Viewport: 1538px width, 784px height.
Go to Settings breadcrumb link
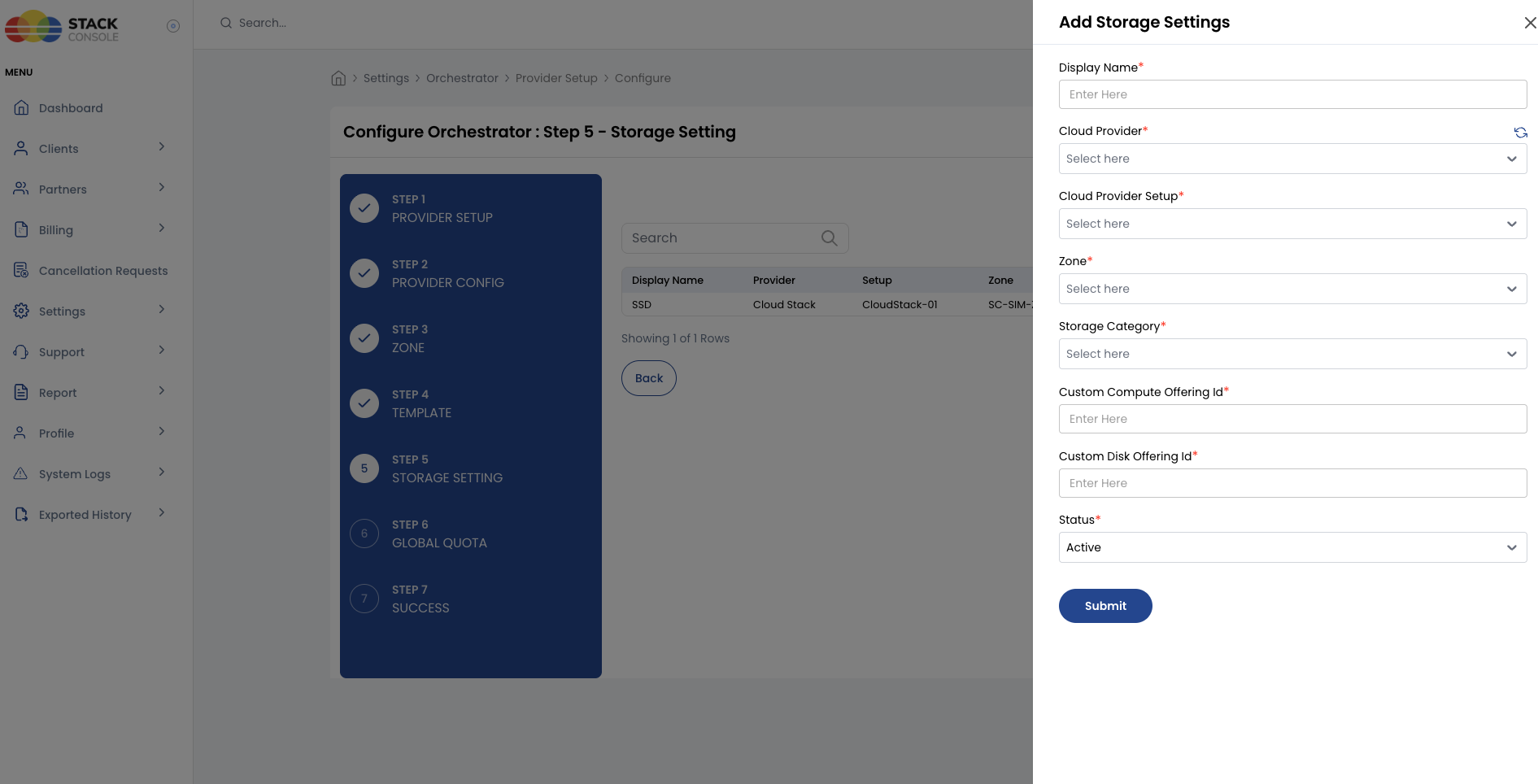(386, 78)
